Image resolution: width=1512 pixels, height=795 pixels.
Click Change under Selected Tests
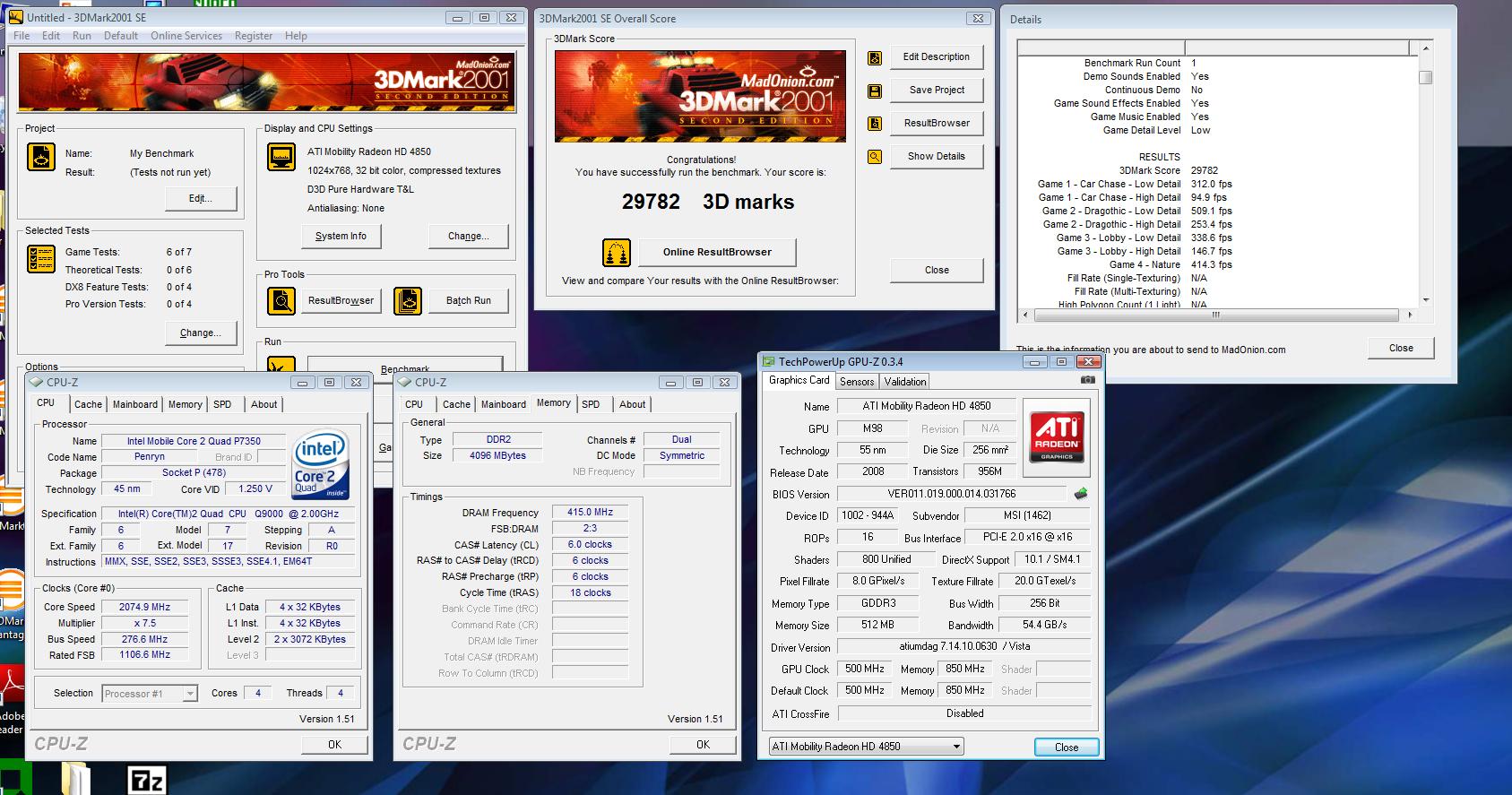point(201,333)
